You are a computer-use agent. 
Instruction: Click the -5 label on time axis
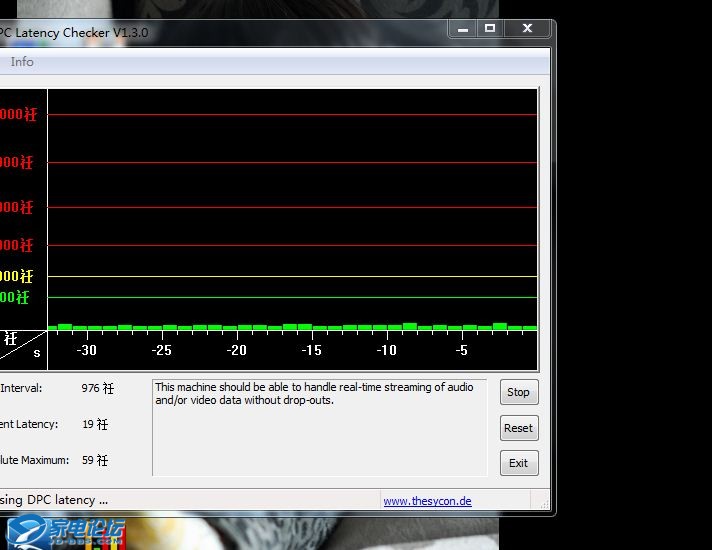461,350
